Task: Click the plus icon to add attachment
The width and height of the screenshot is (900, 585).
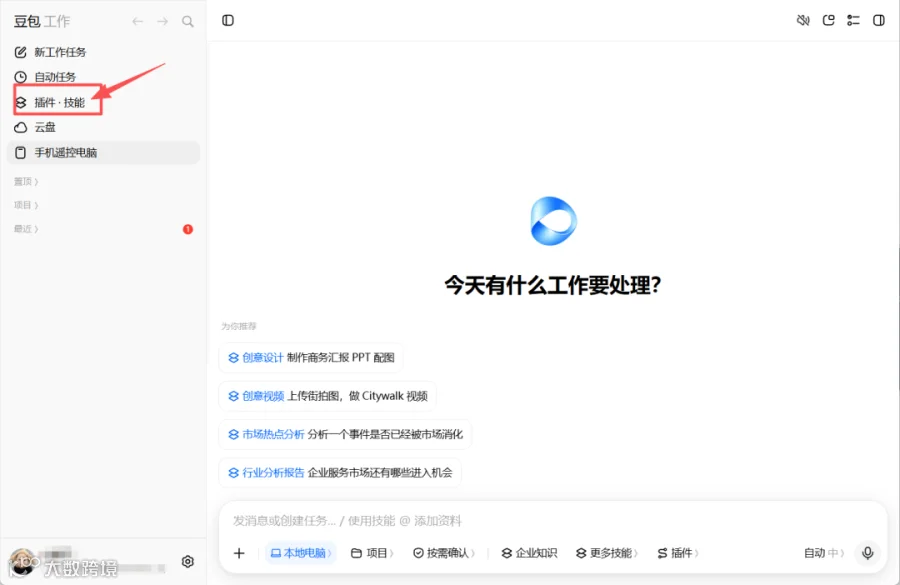Action: (x=239, y=553)
